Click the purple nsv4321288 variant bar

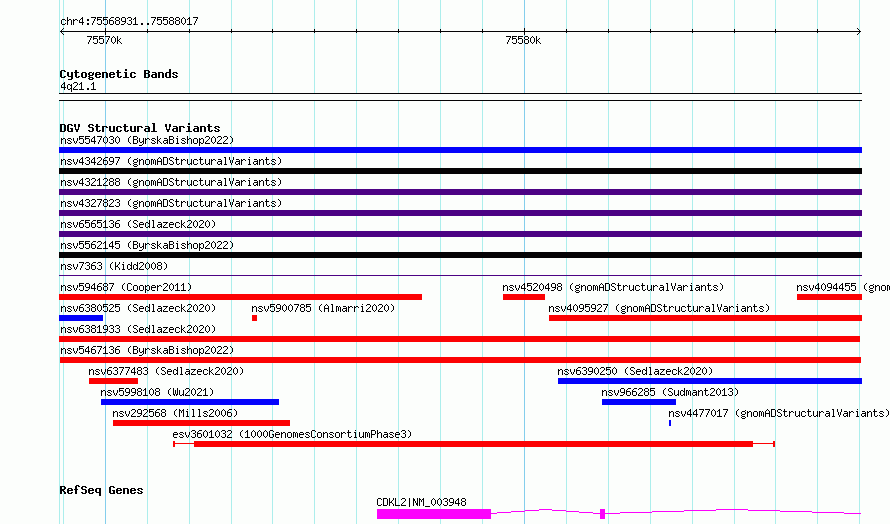pyautogui.click(x=460, y=192)
